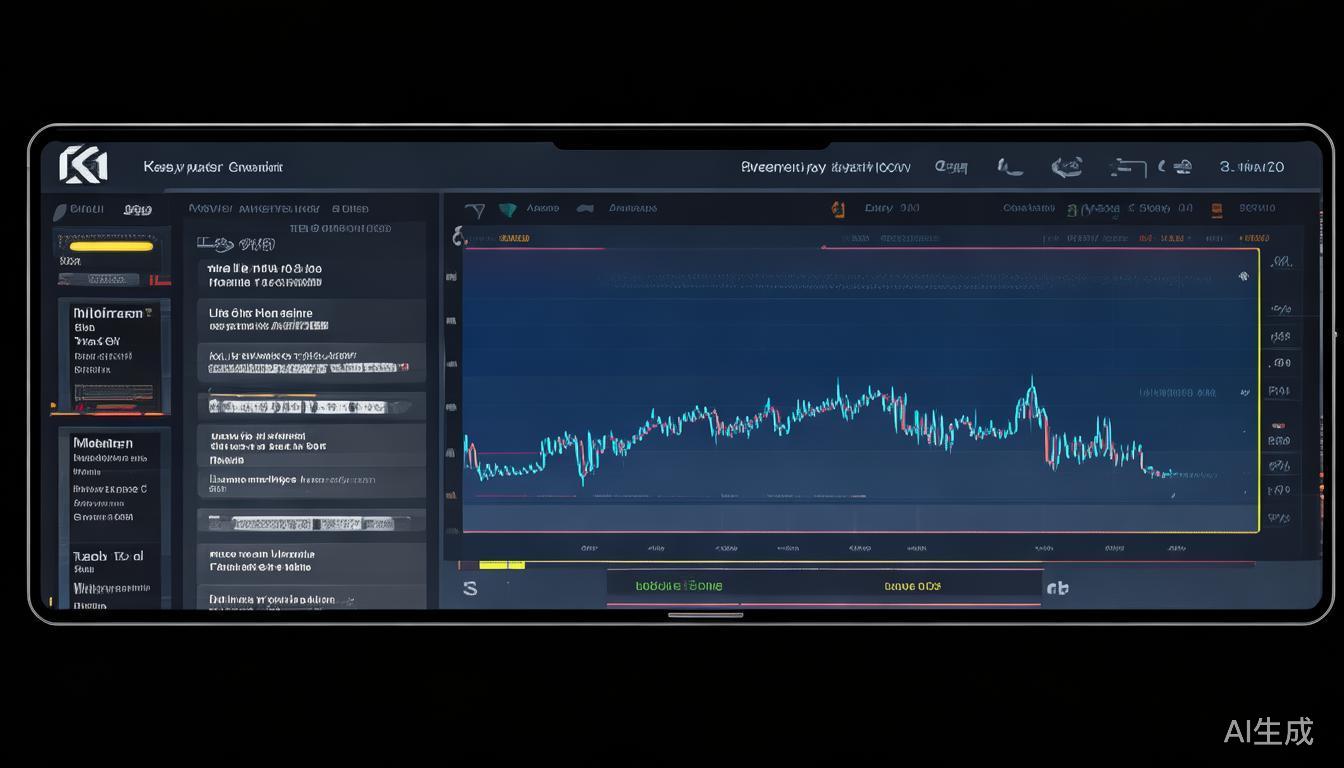Click the orange icon beside the 'Enry' label
Image resolution: width=1344 pixels, height=768 pixels.
(x=838, y=209)
